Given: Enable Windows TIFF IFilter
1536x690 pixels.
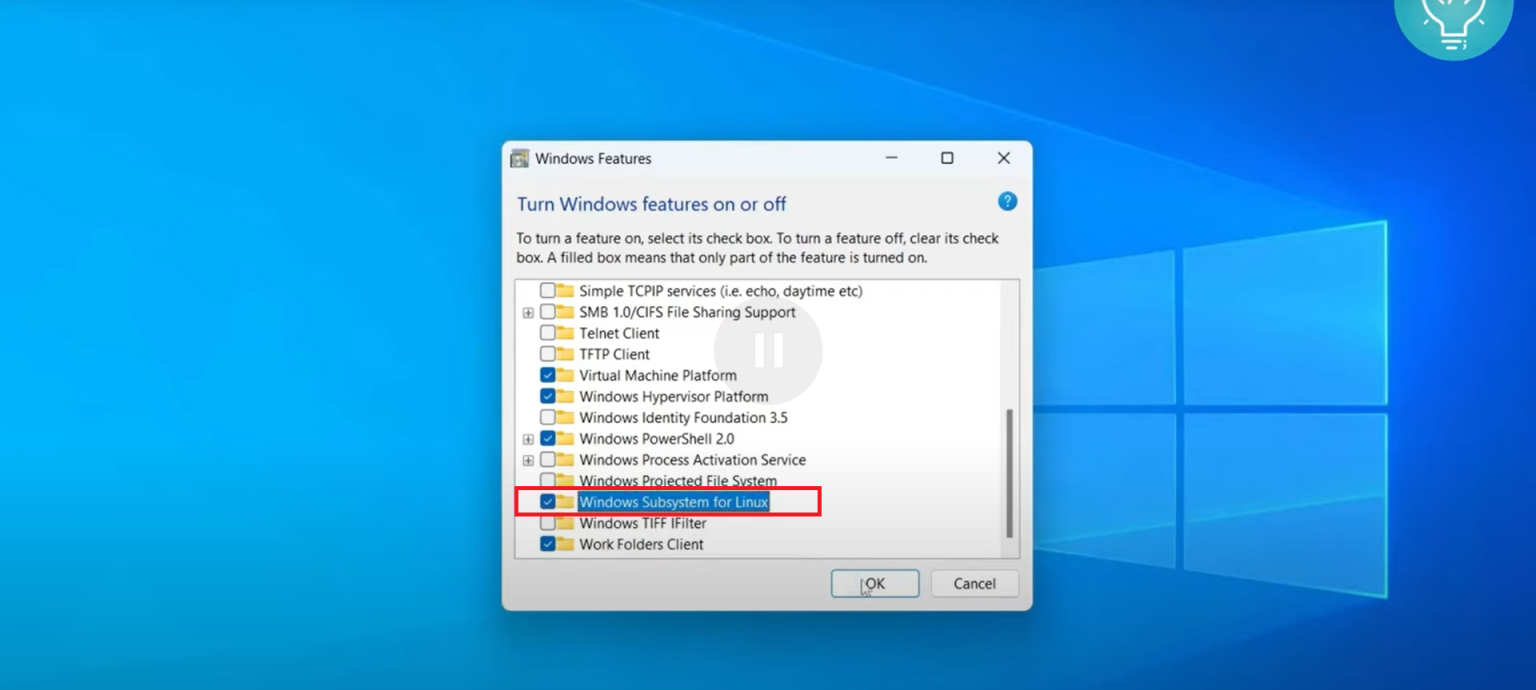Looking at the screenshot, I should pyautogui.click(x=548, y=523).
